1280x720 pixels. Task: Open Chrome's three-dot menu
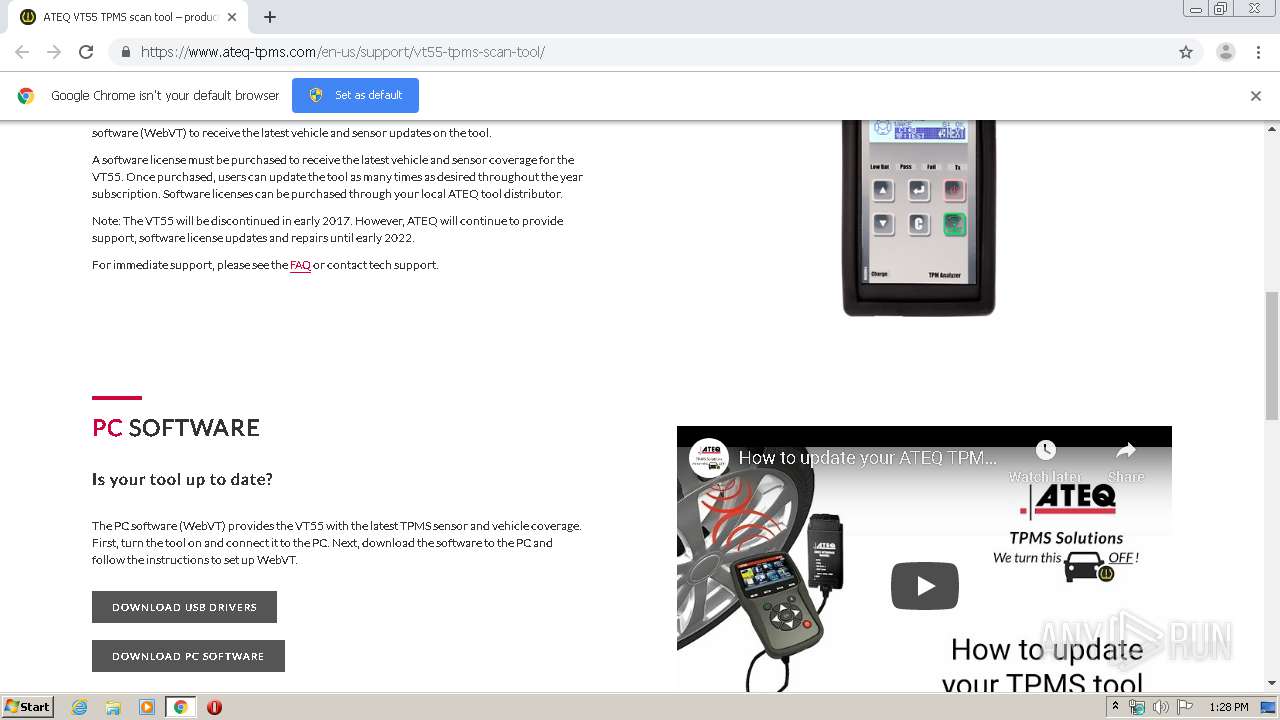(x=1258, y=52)
